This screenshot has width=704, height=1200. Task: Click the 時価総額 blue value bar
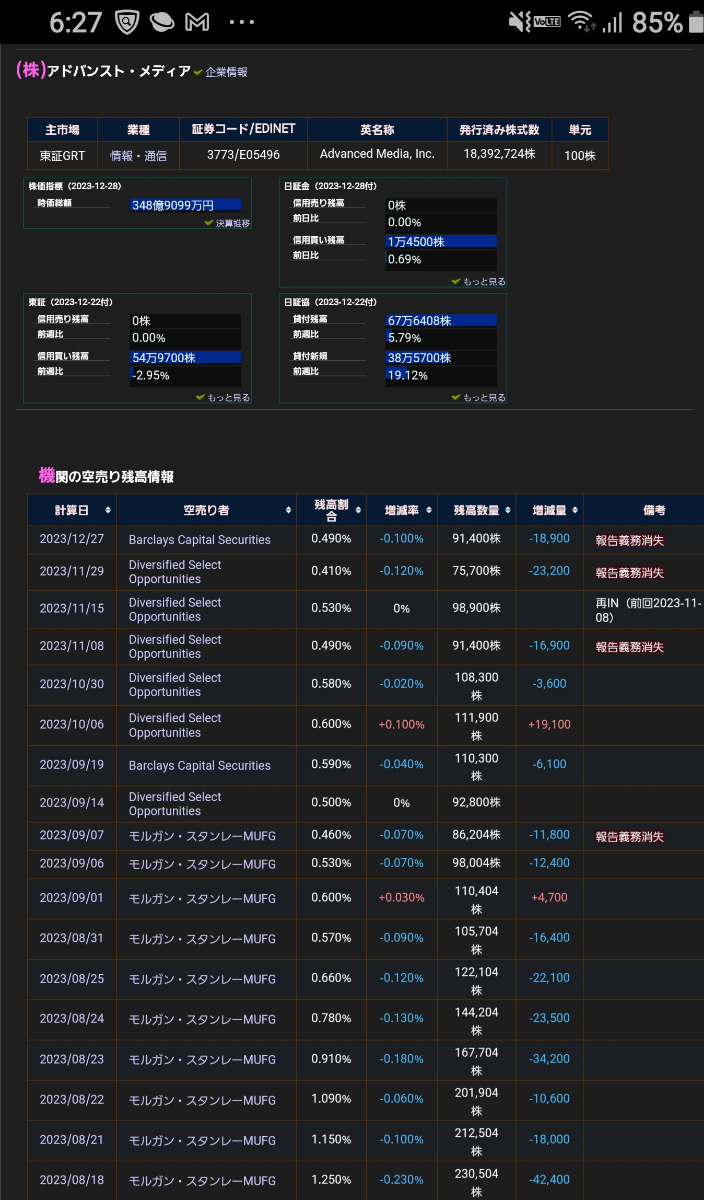(186, 205)
